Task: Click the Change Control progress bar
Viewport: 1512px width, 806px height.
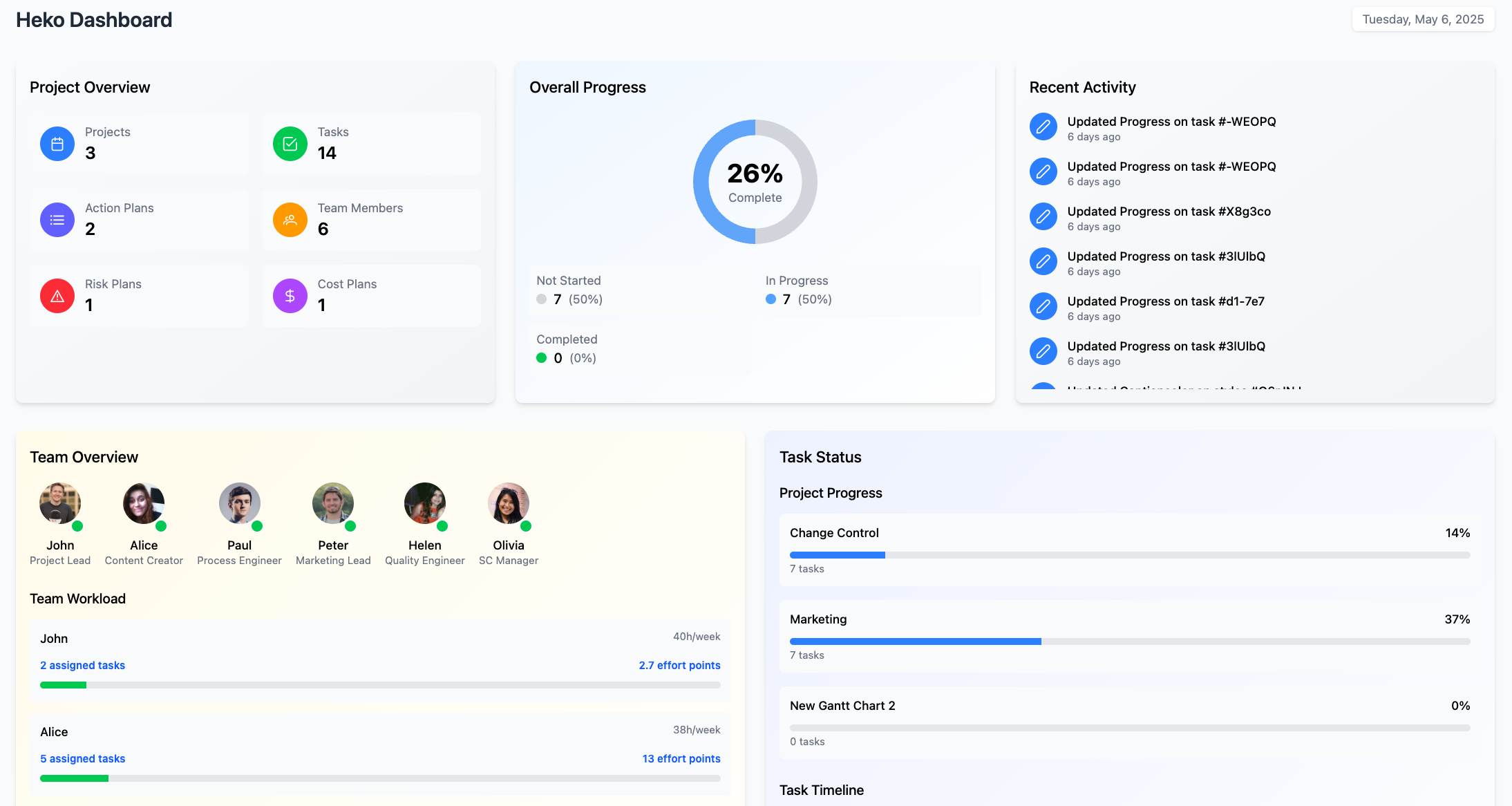Action: (x=1129, y=555)
